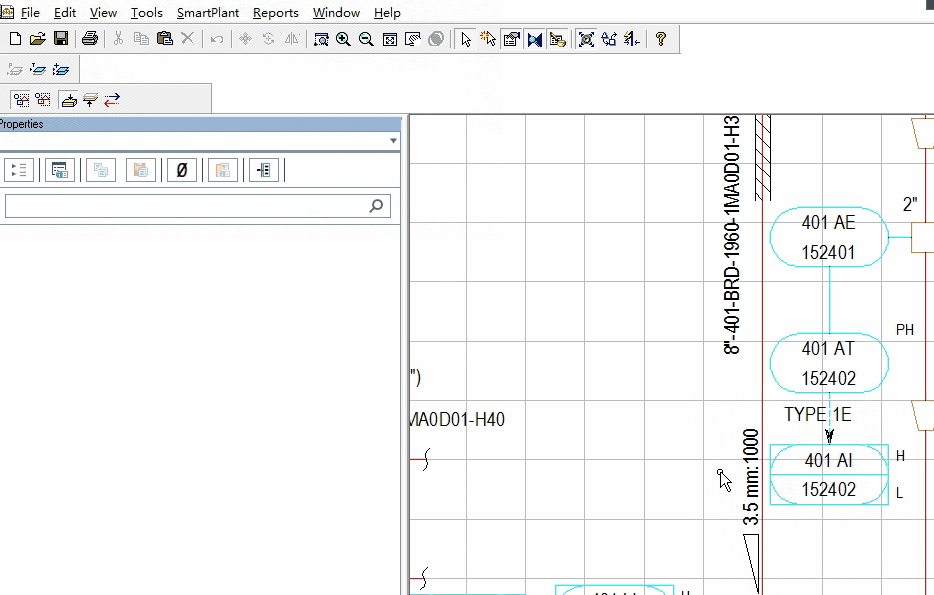Screen dimensions: 934x595
Task: Open the Tools menu
Action: (147, 13)
